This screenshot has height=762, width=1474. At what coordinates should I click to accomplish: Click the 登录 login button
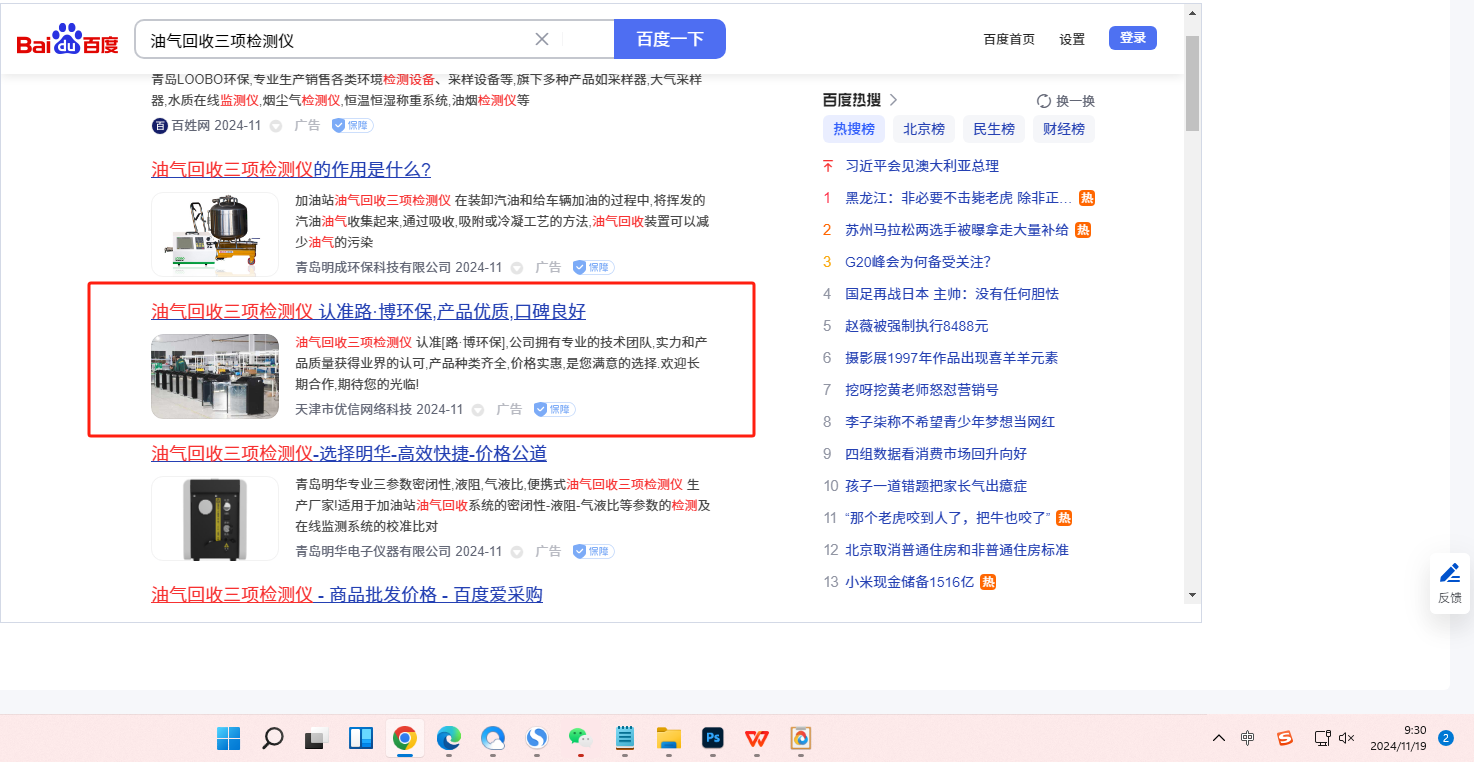1132,38
